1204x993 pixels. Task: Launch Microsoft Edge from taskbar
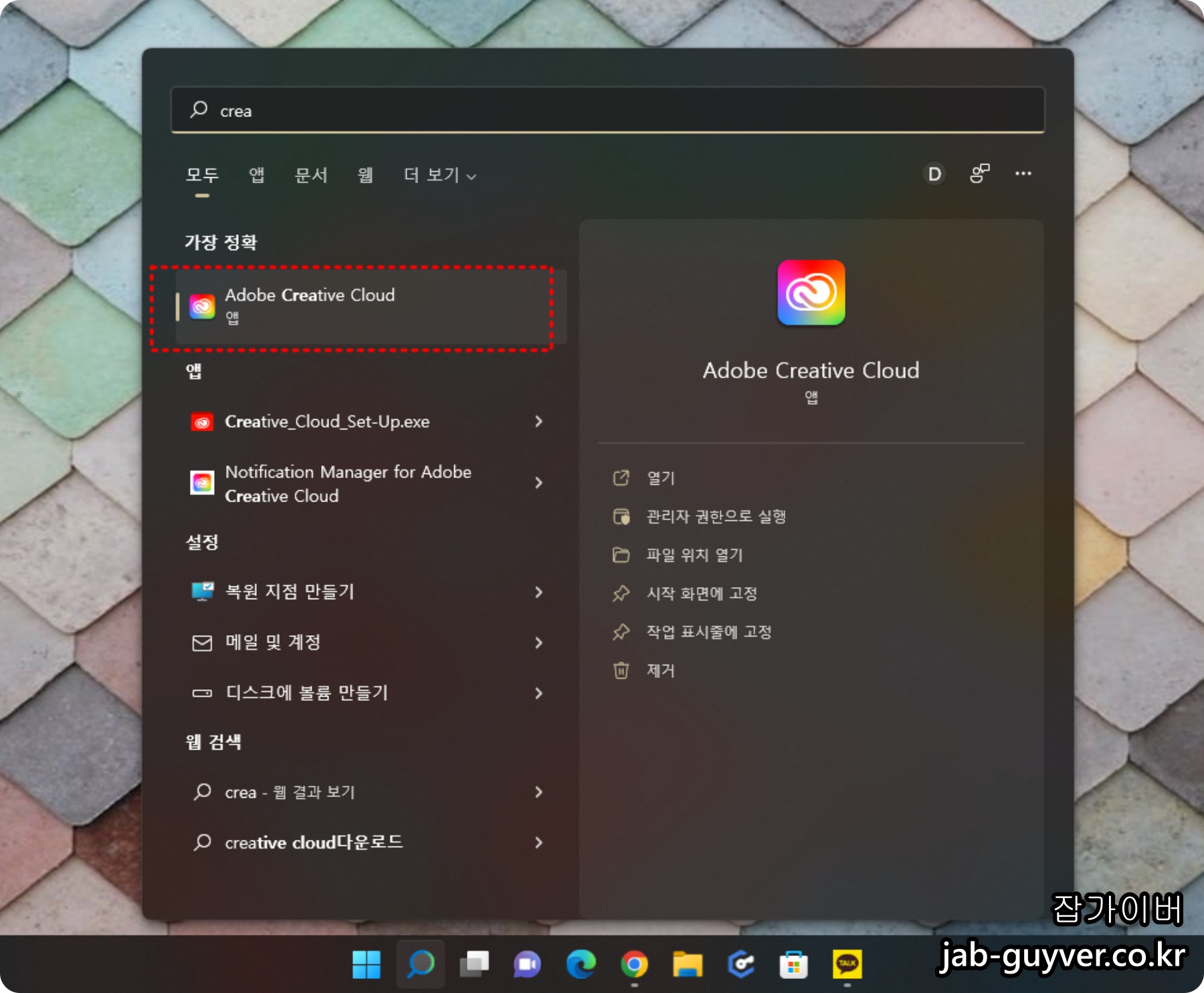(581, 964)
